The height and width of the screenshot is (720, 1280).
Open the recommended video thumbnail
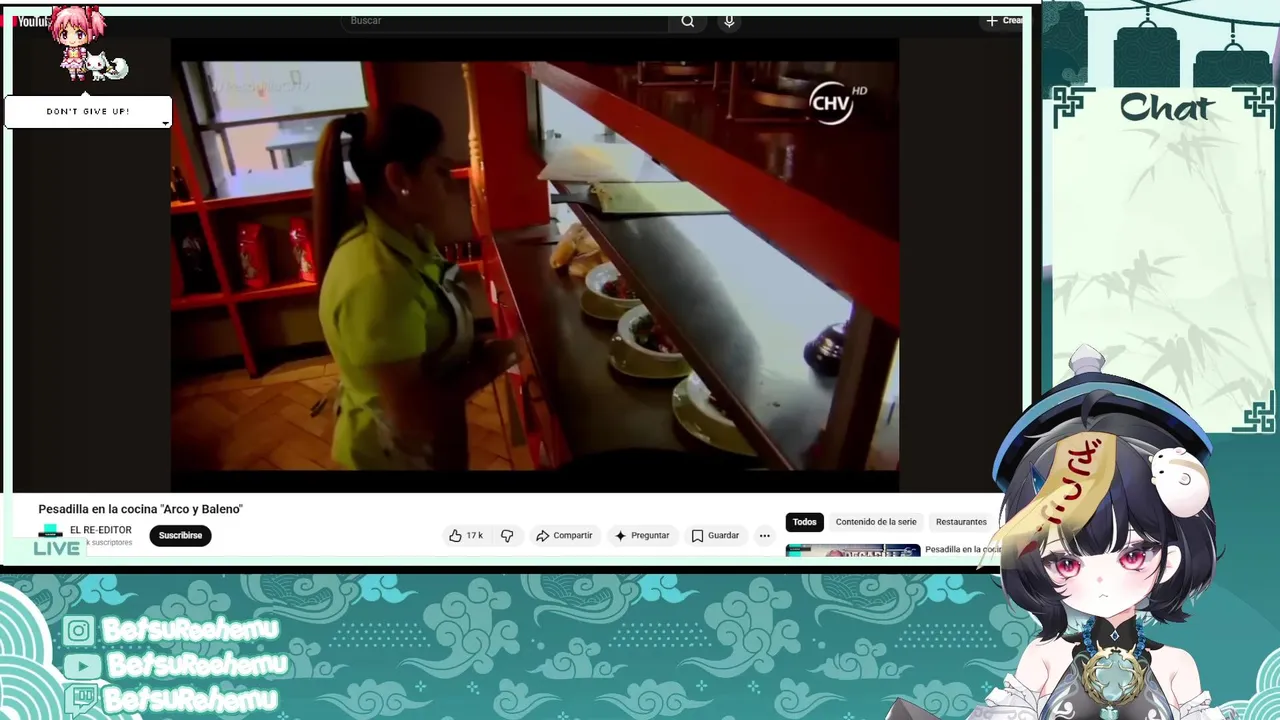853,550
